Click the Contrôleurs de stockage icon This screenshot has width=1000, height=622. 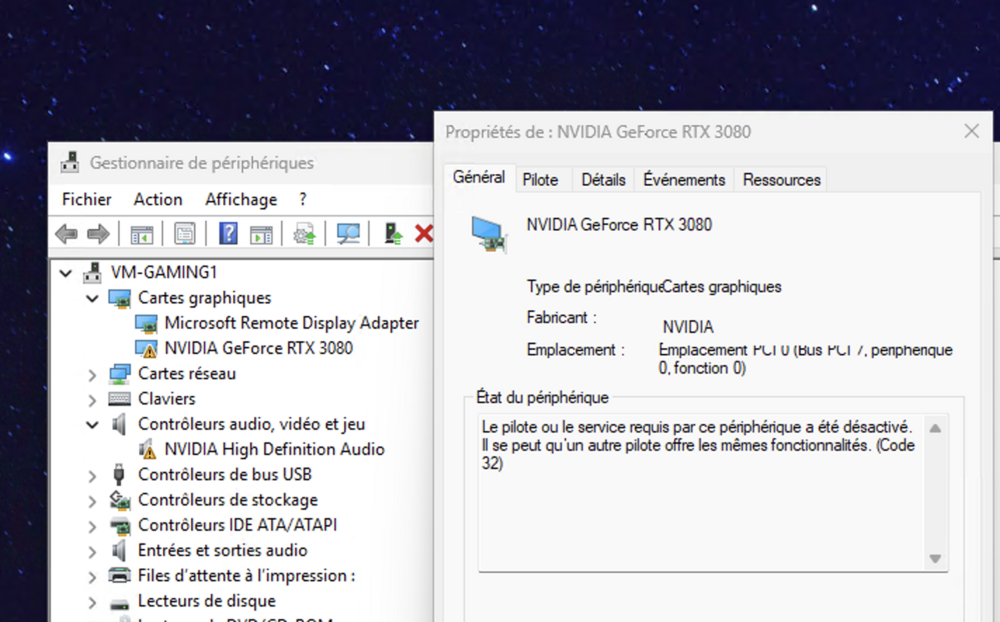point(119,500)
